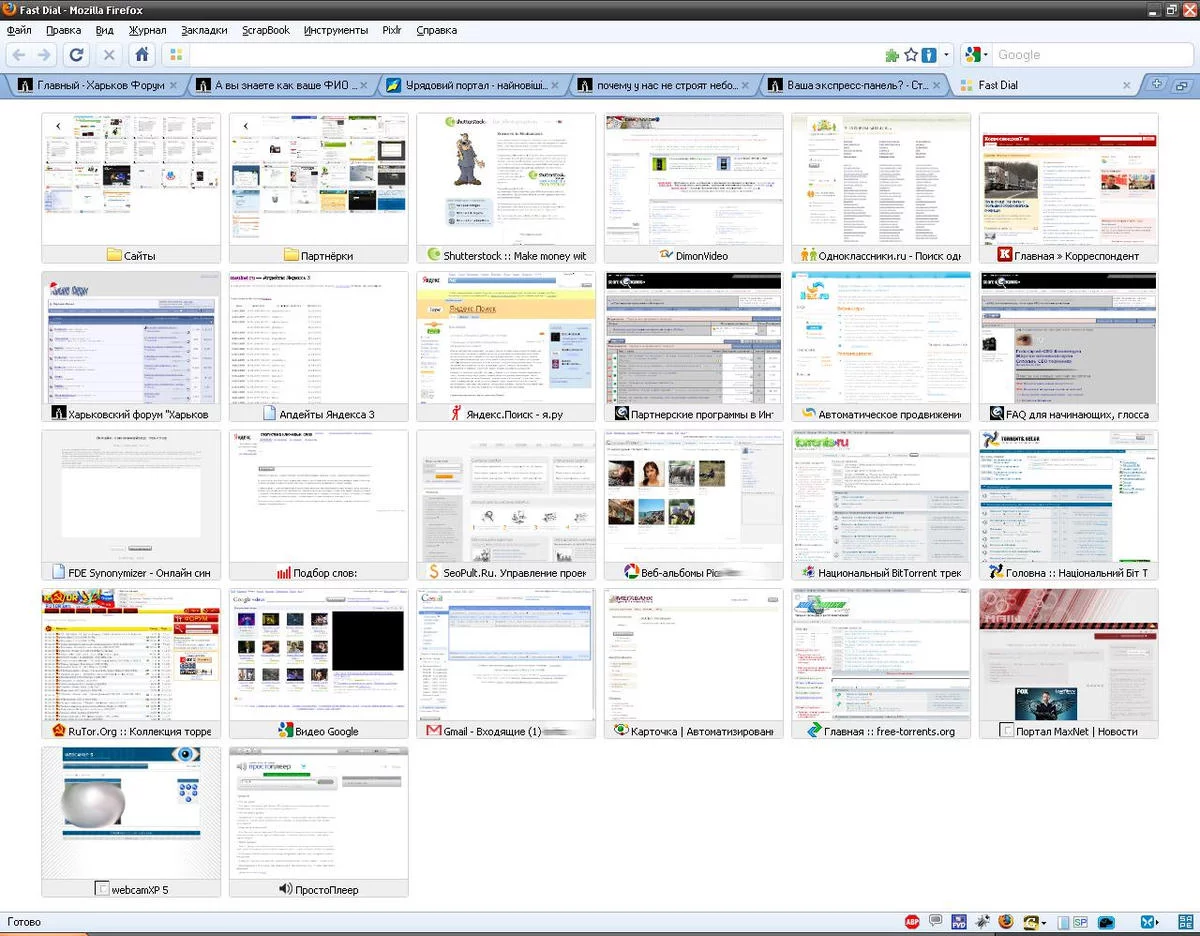Open the Видео Google dial thumbnail
The height and width of the screenshot is (936, 1200).
pyautogui.click(x=319, y=664)
